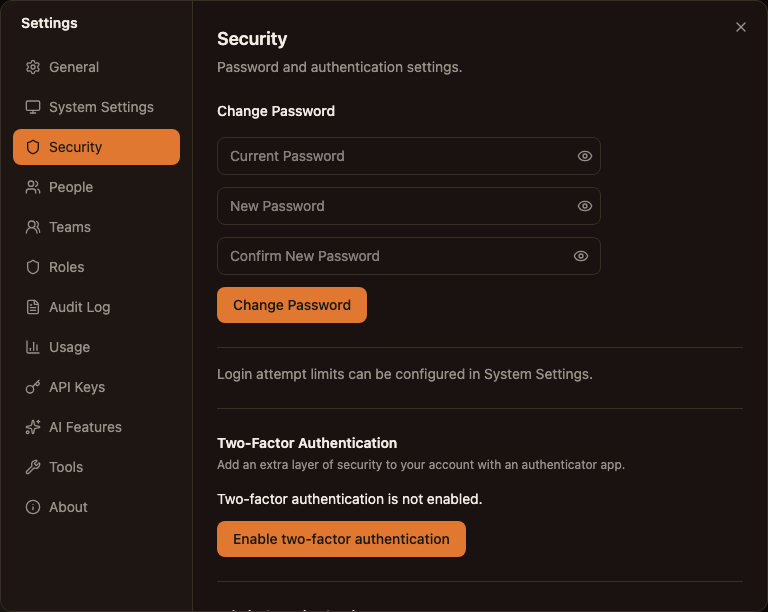
Task: Click the General gear icon
Action: pyautogui.click(x=33, y=67)
